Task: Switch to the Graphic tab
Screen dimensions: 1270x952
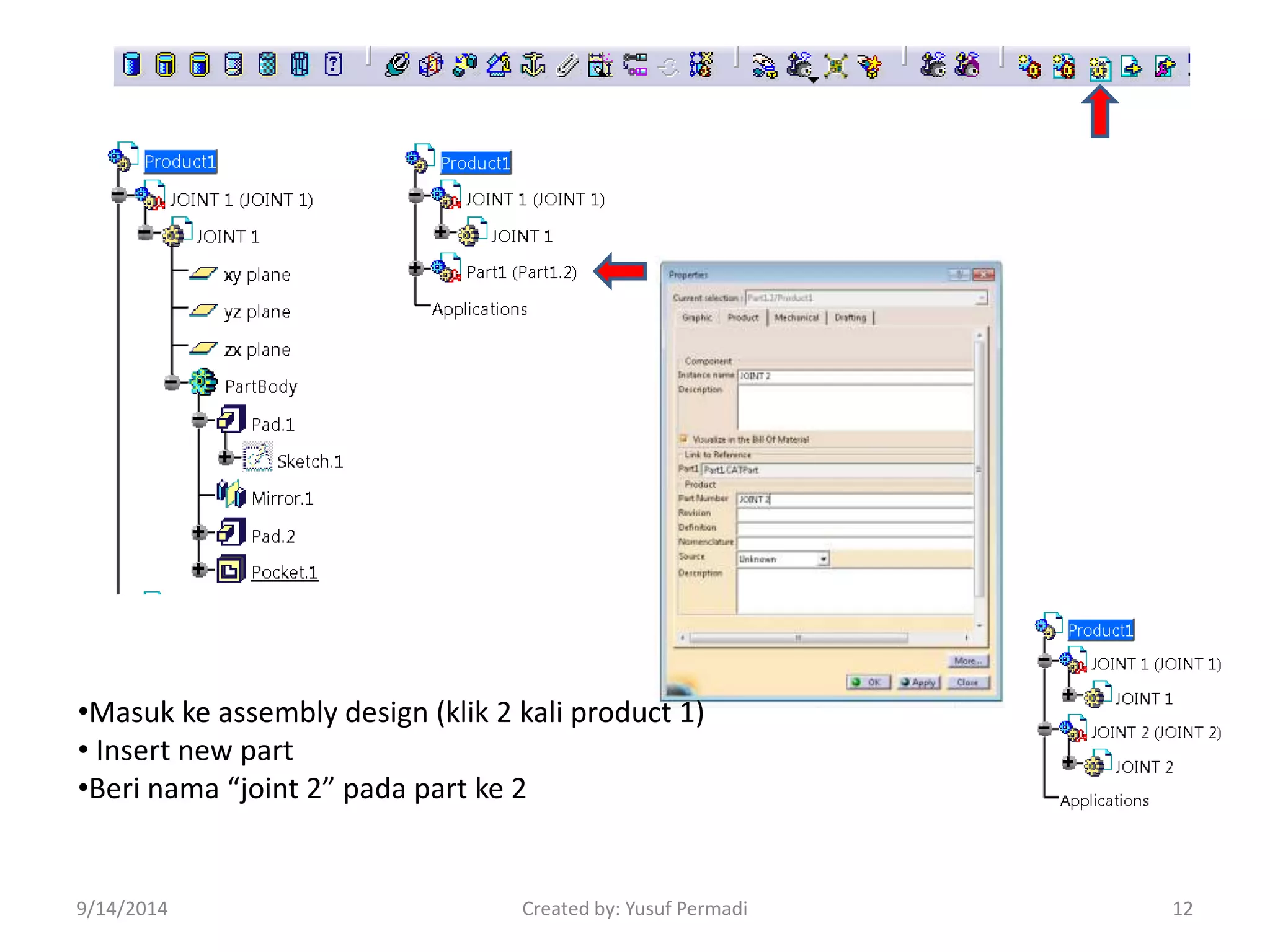Action: [697, 317]
